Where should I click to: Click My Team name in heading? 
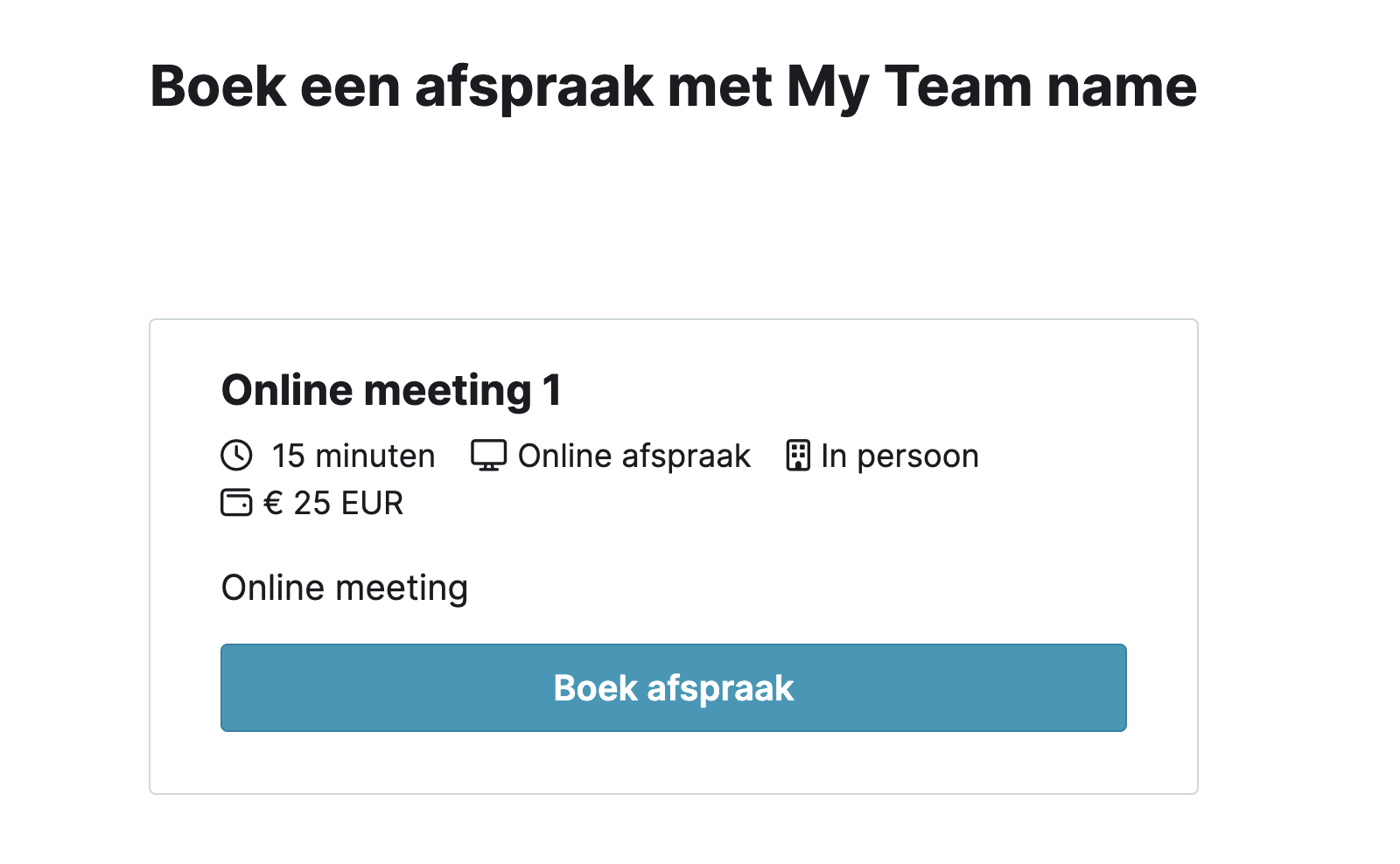991,87
